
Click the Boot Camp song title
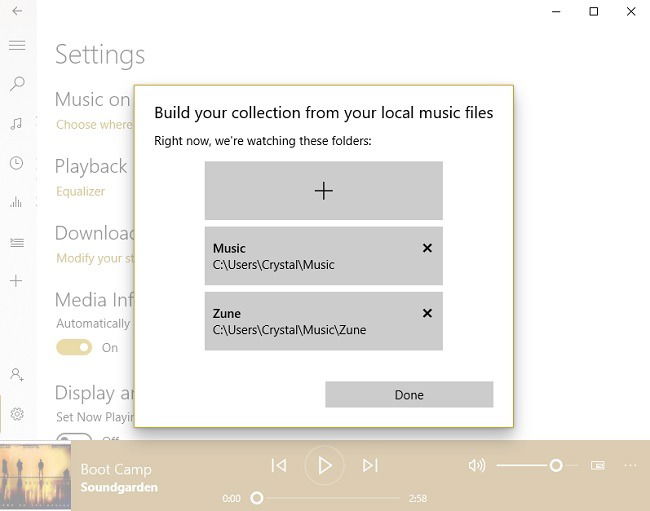(x=116, y=470)
